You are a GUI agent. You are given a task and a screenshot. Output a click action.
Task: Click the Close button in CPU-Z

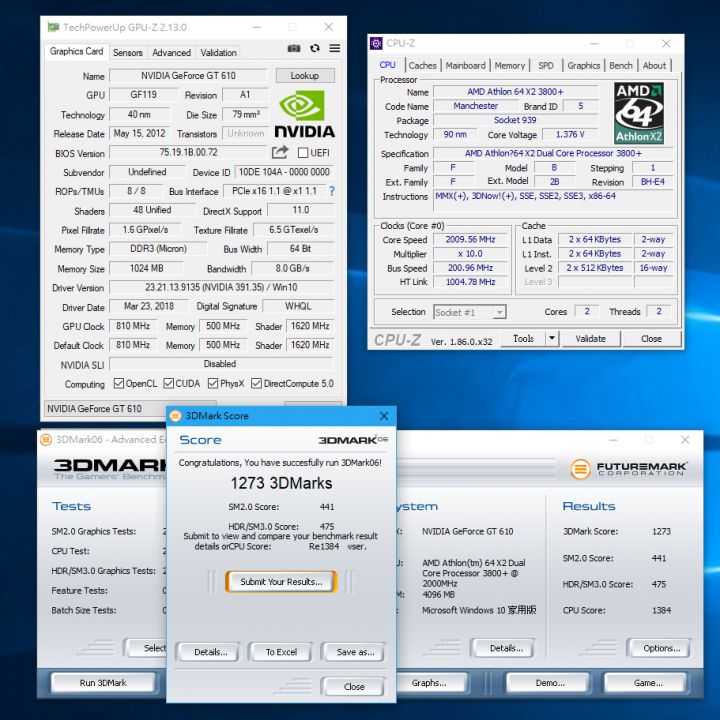click(651, 339)
